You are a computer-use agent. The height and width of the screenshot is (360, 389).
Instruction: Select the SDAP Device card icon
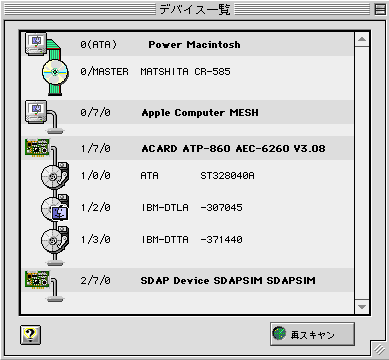(37, 279)
